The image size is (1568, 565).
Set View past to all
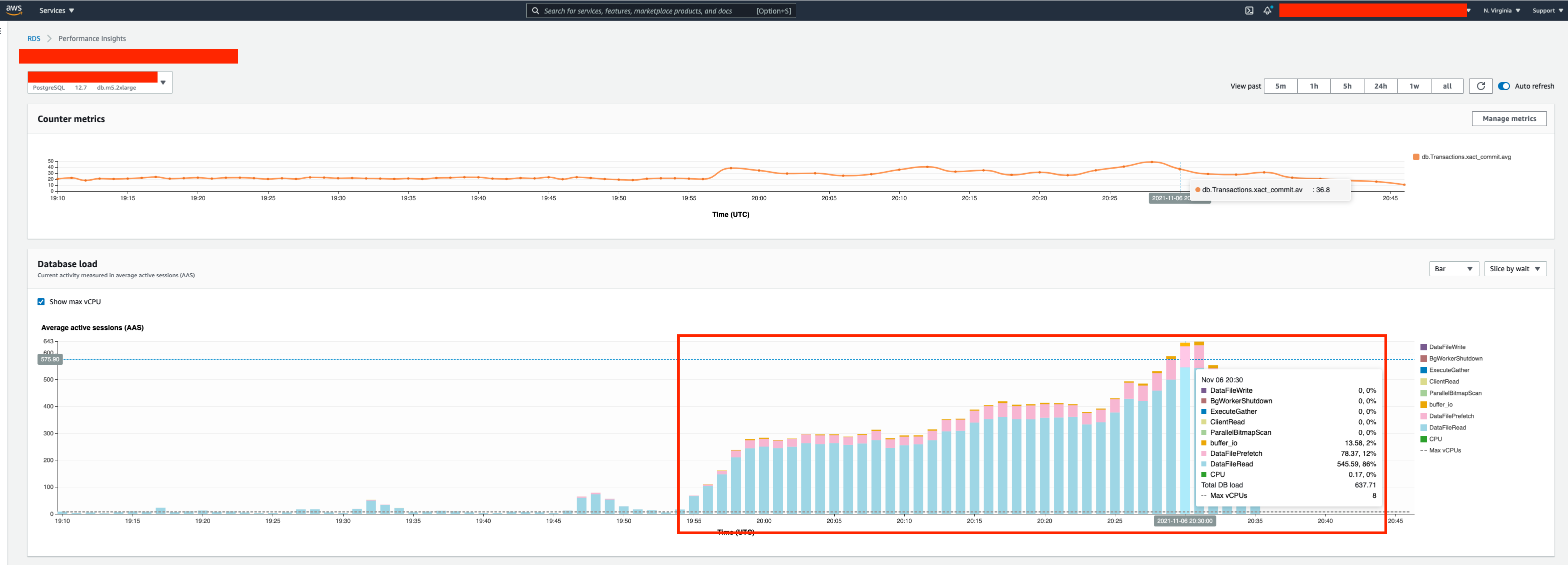(1447, 86)
